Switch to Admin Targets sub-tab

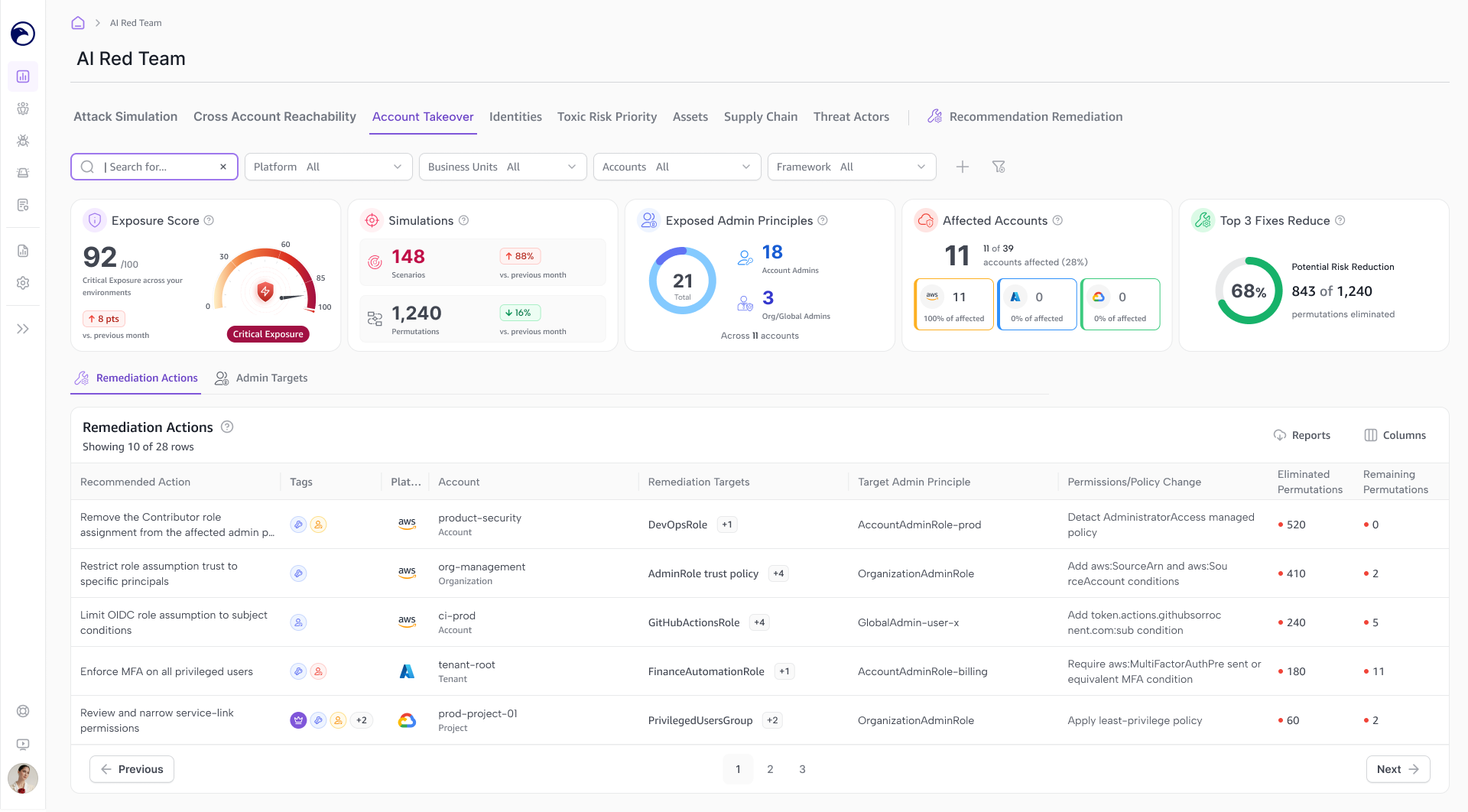pos(261,378)
